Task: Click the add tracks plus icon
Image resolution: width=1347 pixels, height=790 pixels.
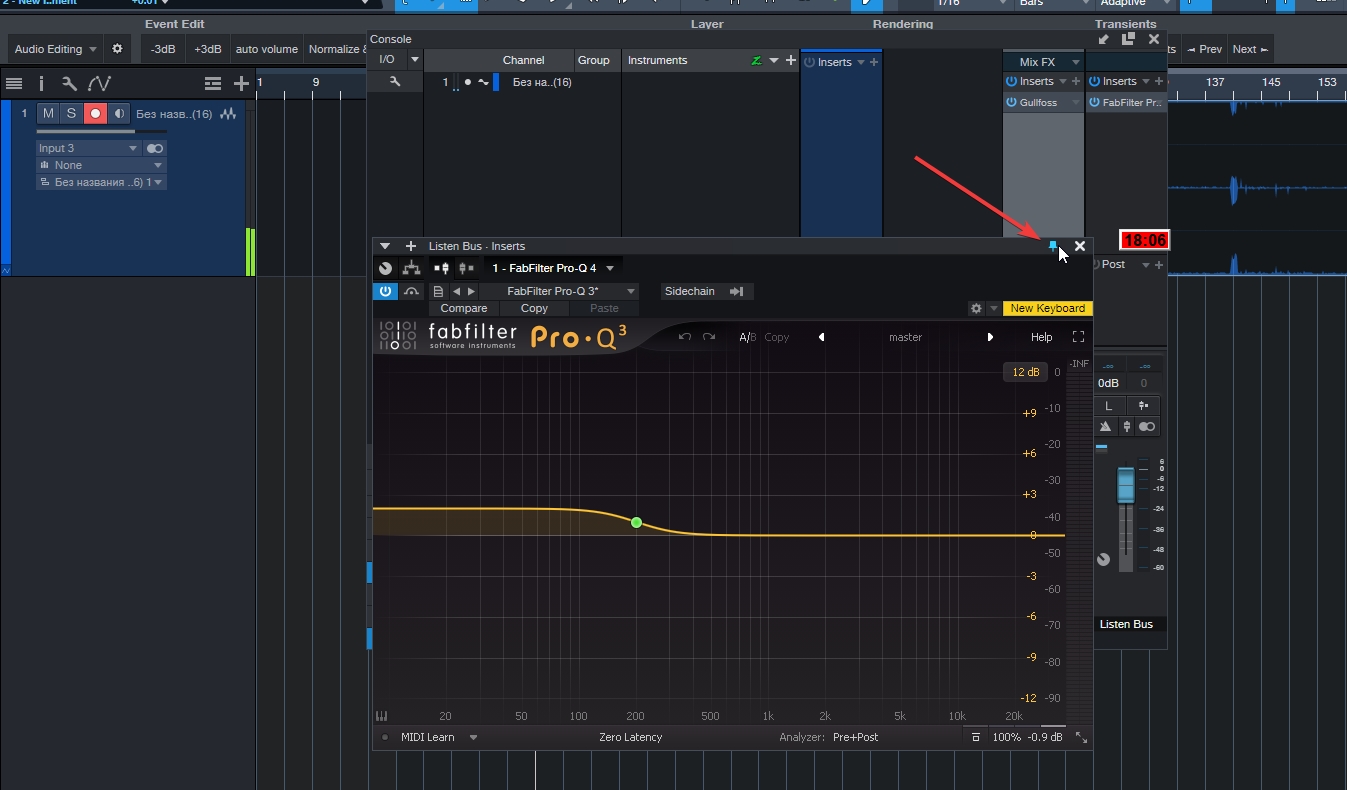Action: click(241, 84)
